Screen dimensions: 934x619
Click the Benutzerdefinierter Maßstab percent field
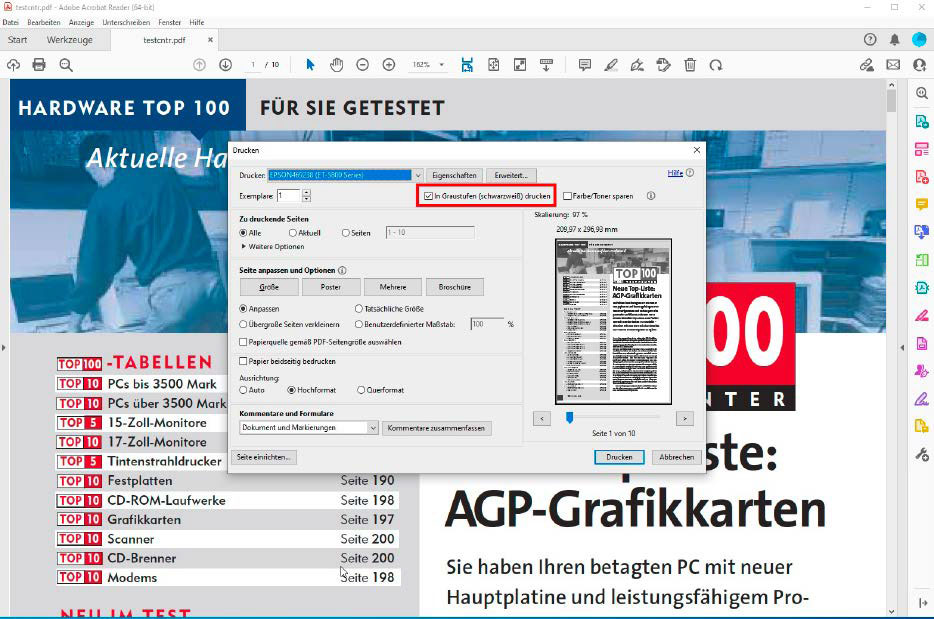click(x=487, y=324)
